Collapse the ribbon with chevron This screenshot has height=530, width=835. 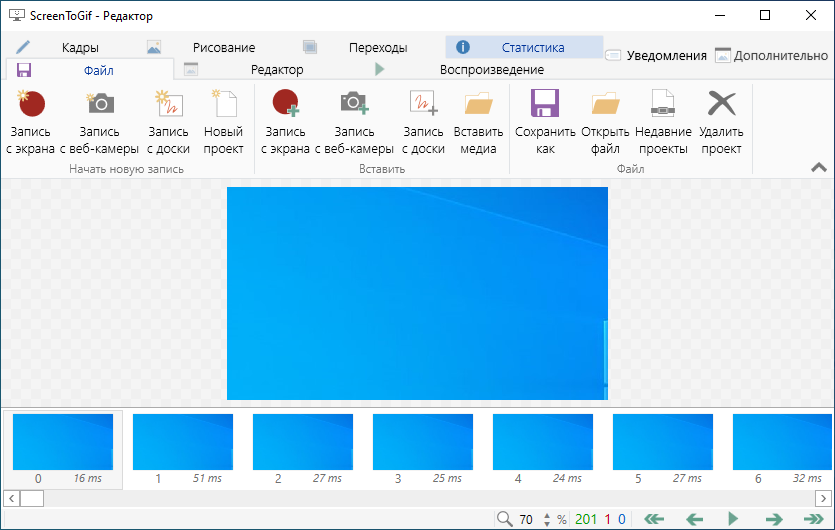pos(818,168)
